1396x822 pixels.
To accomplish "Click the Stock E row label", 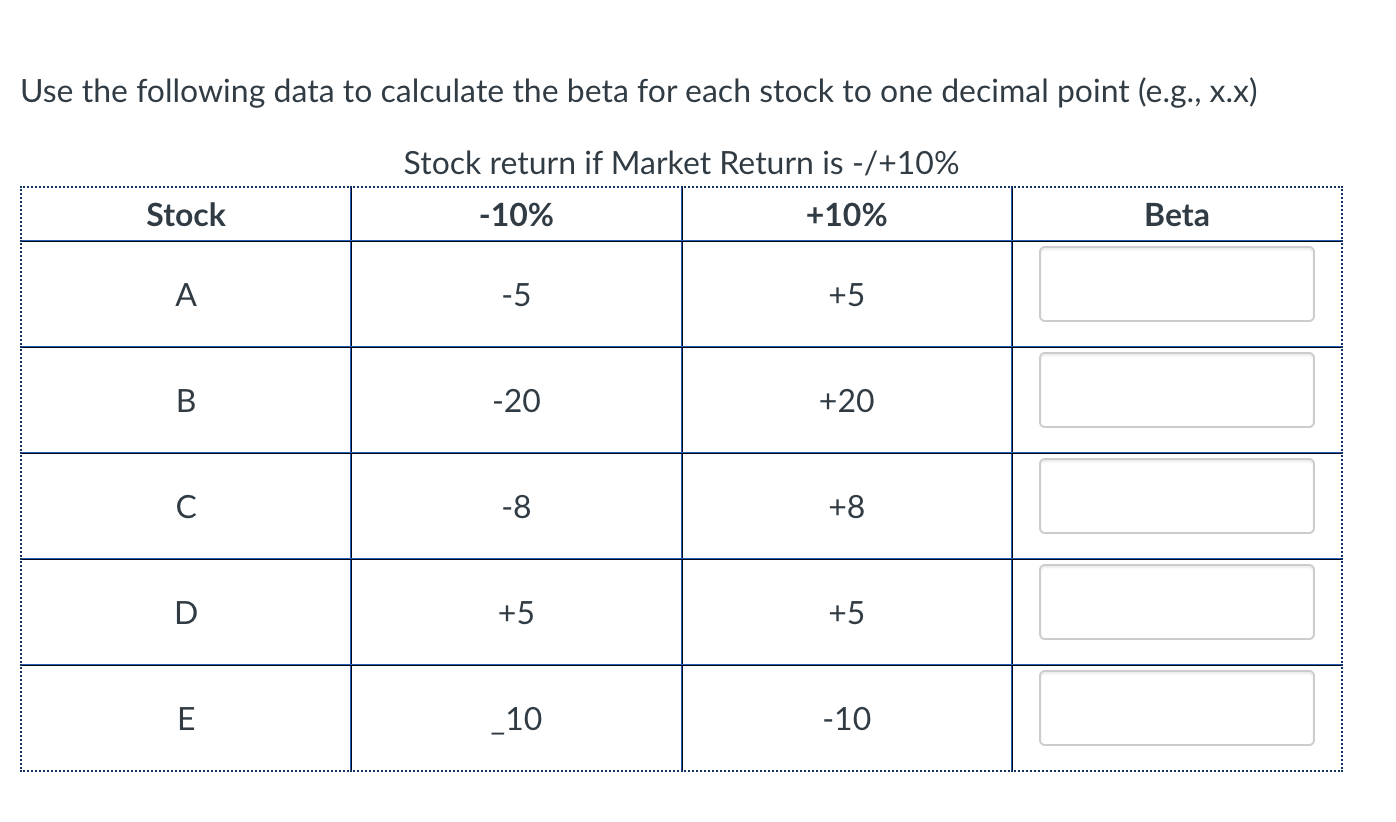I will point(186,718).
